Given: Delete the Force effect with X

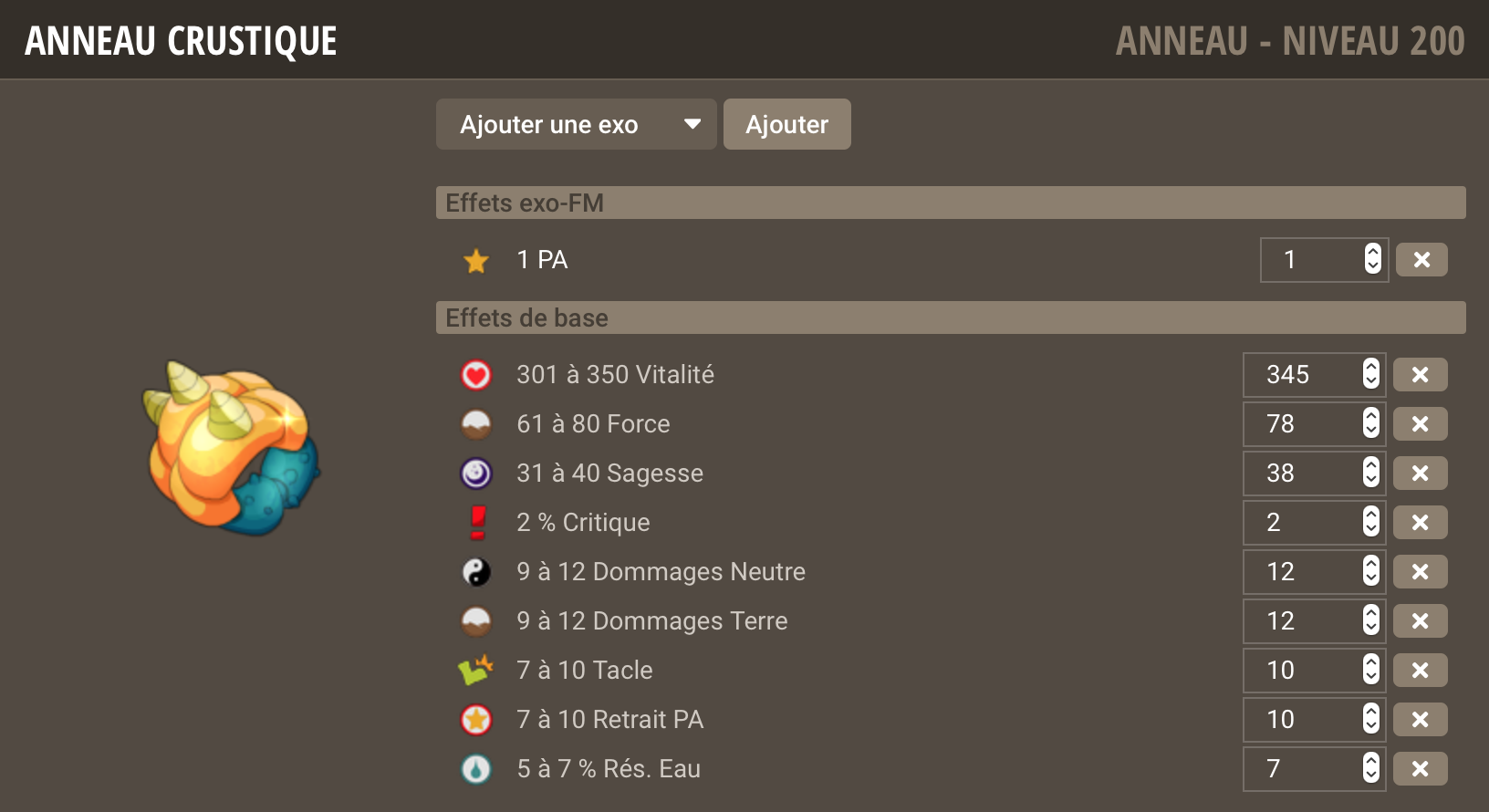Looking at the screenshot, I should pyautogui.click(x=1420, y=424).
